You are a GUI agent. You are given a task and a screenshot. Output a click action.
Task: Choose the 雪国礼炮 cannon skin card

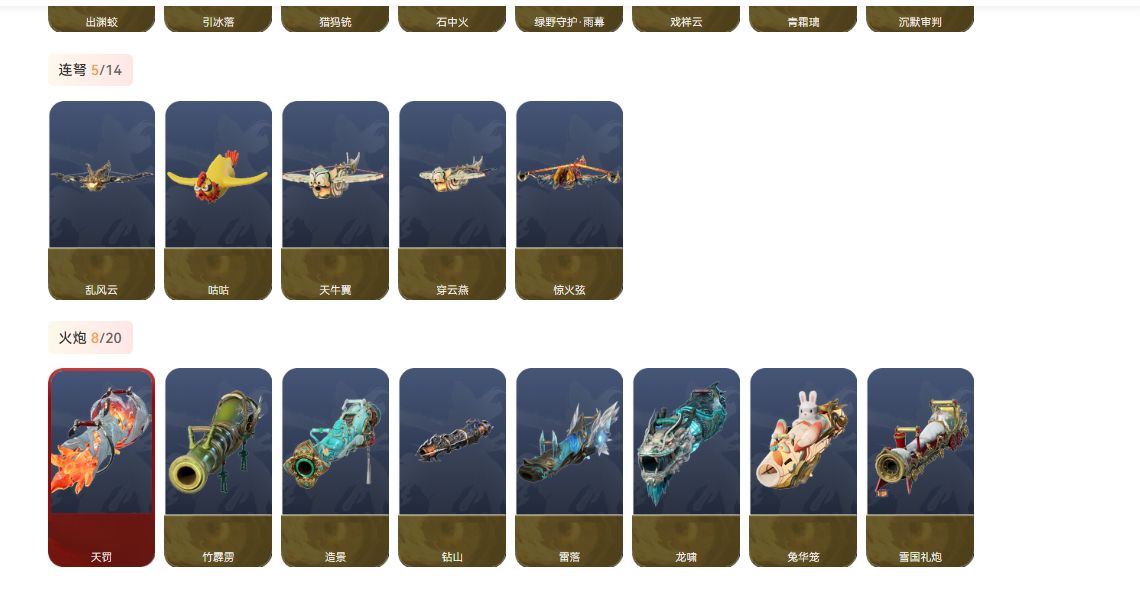920,468
